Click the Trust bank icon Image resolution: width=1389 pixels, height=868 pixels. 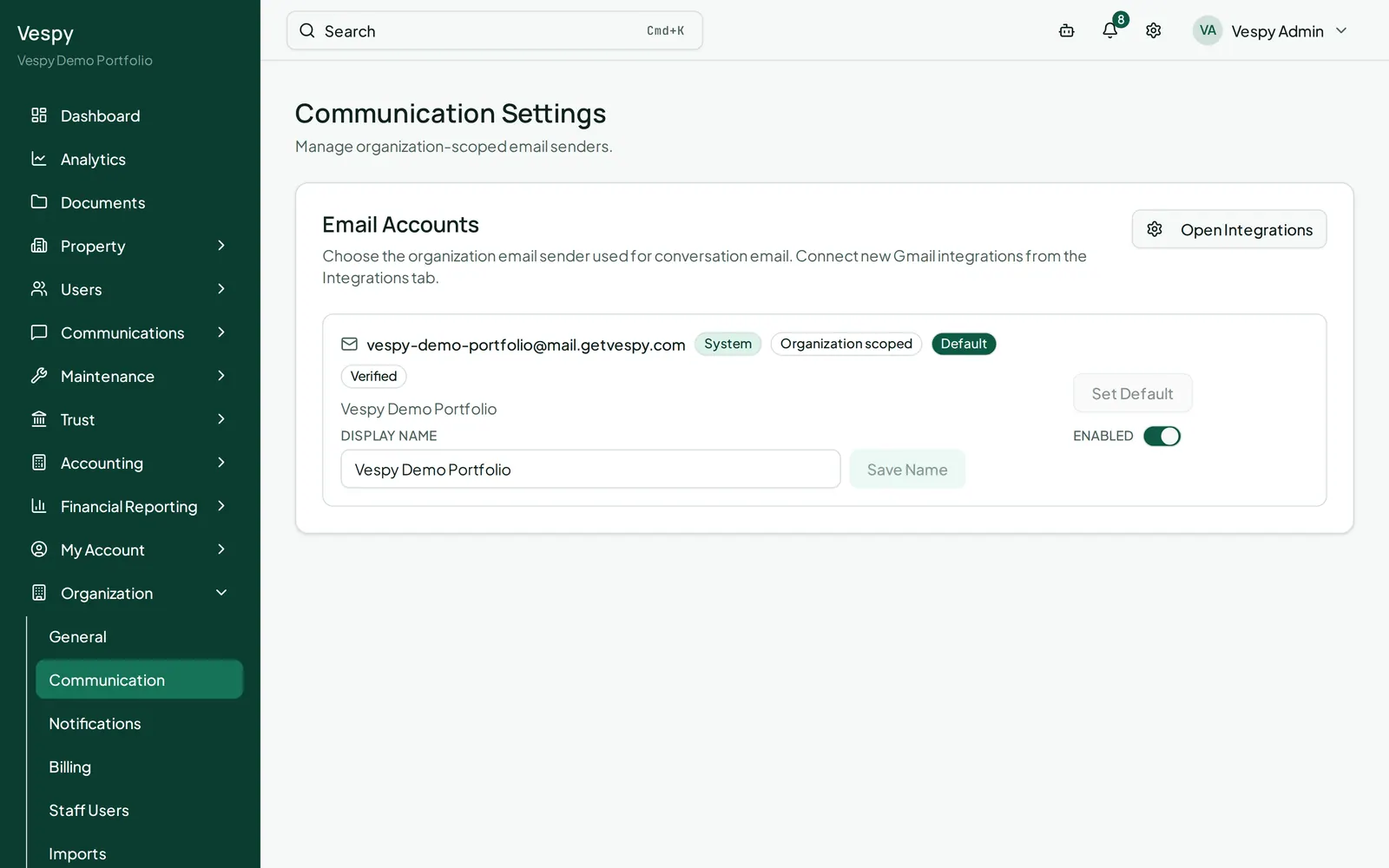(39, 419)
